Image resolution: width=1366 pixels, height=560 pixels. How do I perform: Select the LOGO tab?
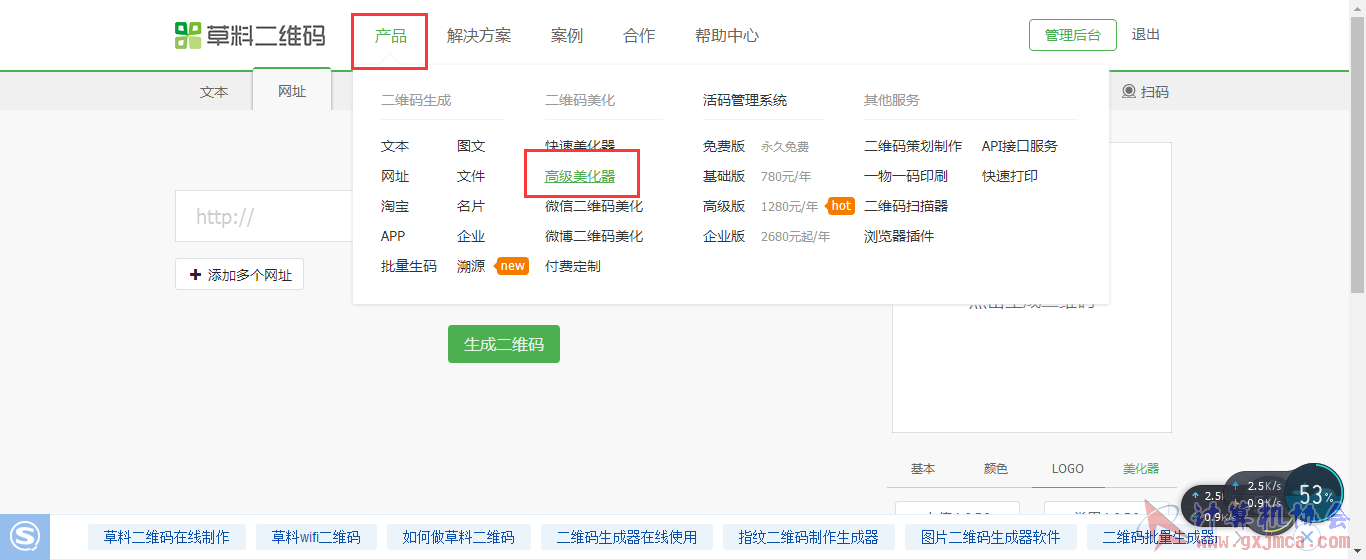click(x=1068, y=468)
